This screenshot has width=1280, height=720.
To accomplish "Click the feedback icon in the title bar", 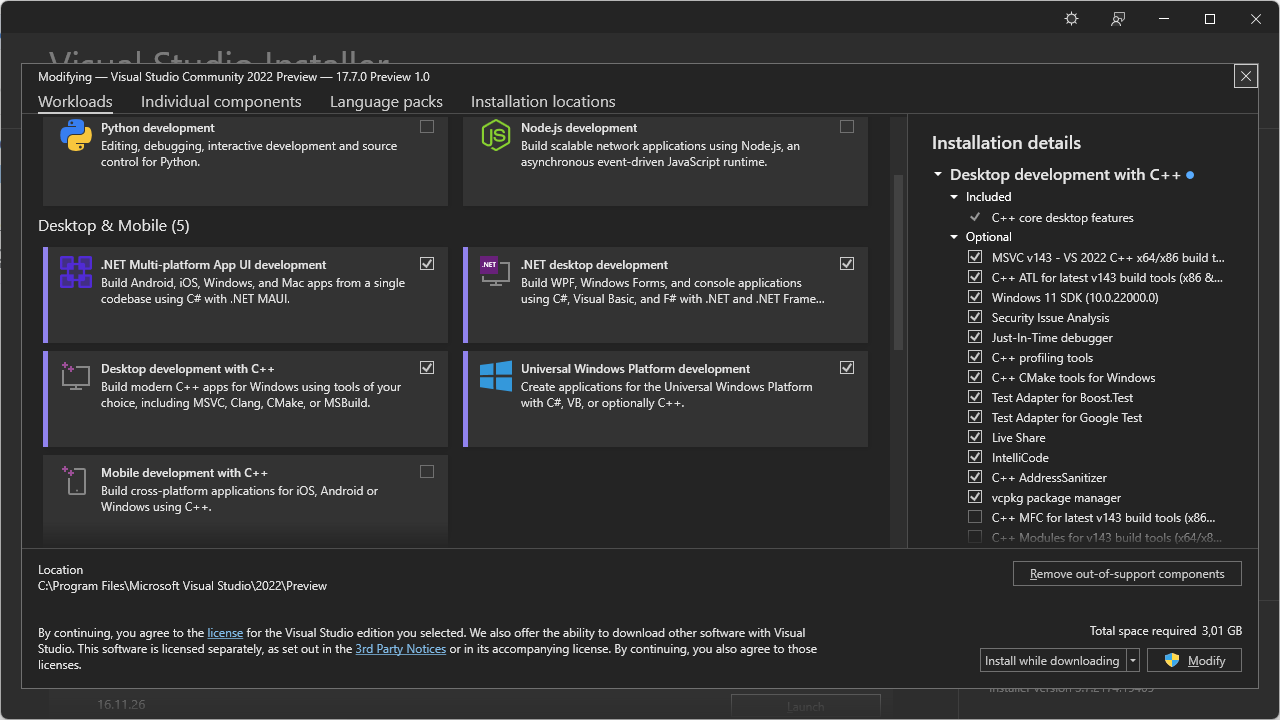I will point(1117,18).
